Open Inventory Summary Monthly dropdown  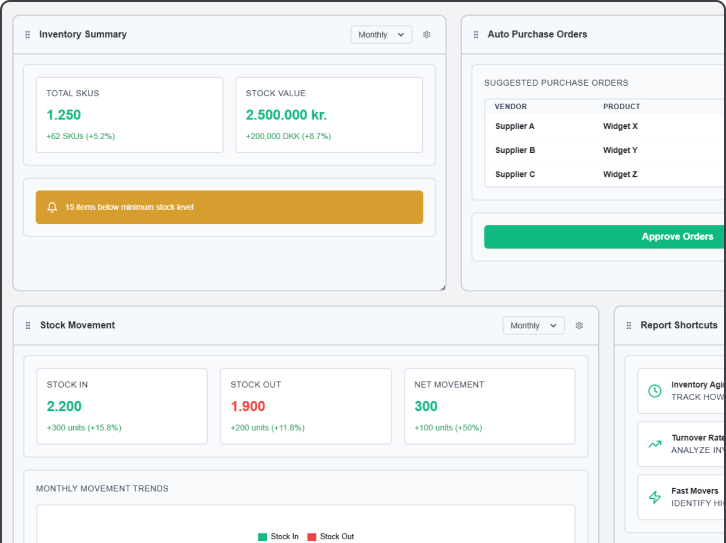tap(381, 34)
